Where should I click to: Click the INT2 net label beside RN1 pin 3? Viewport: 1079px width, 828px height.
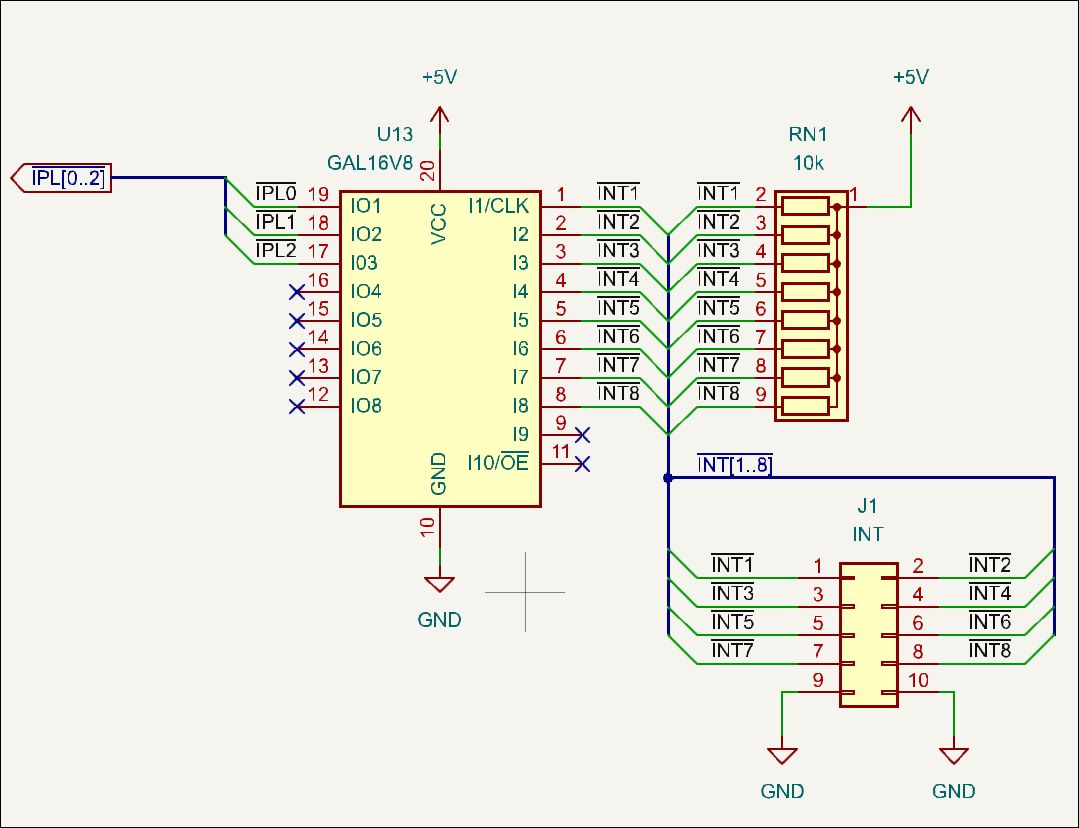pyautogui.click(x=718, y=222)
